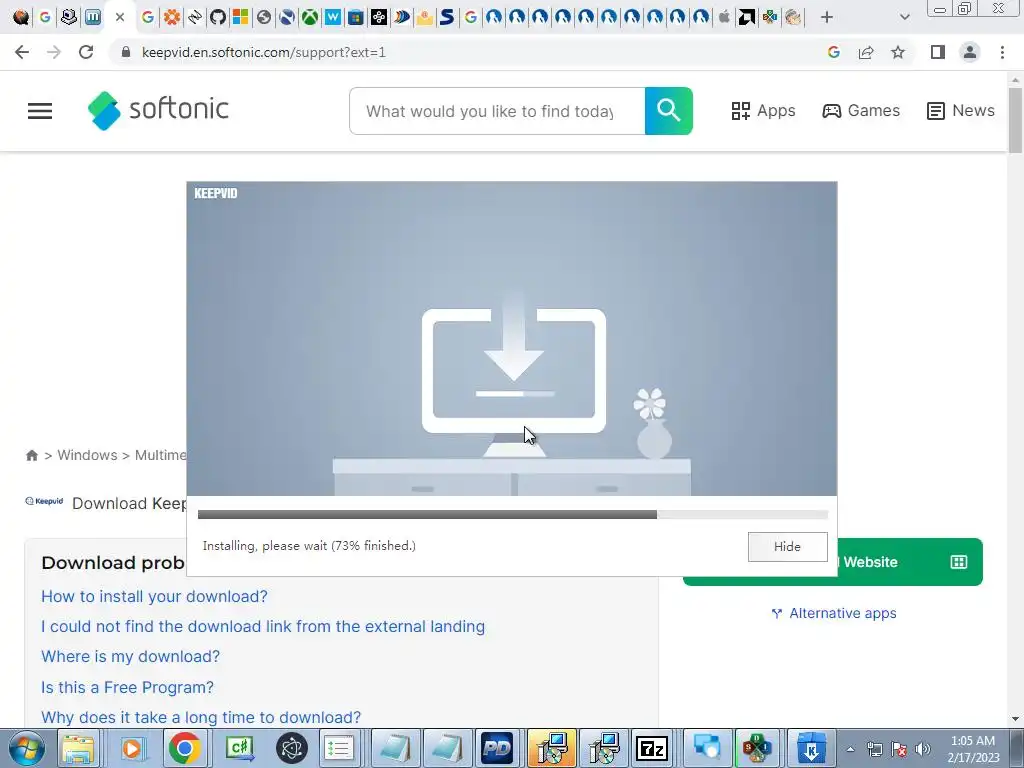Switch to the GitHub tab
Viewport: 1024px width, 768px height.
pos(217,17)
